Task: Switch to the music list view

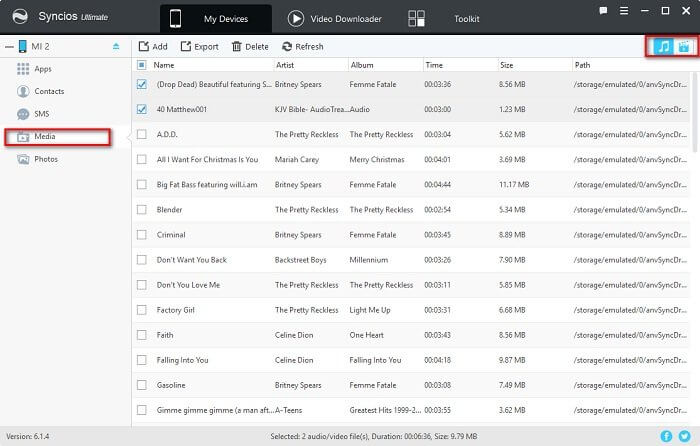Action: pos(663,46)
